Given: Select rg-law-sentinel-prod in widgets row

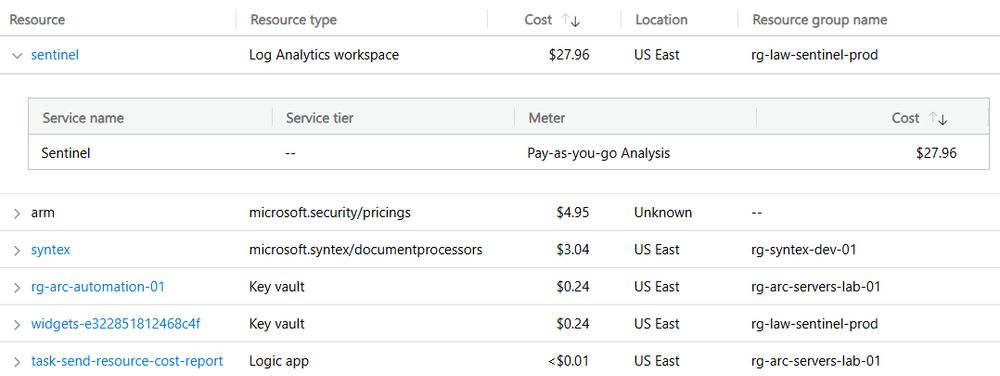Looking at the screenshot, I should [x=815, y=324].
